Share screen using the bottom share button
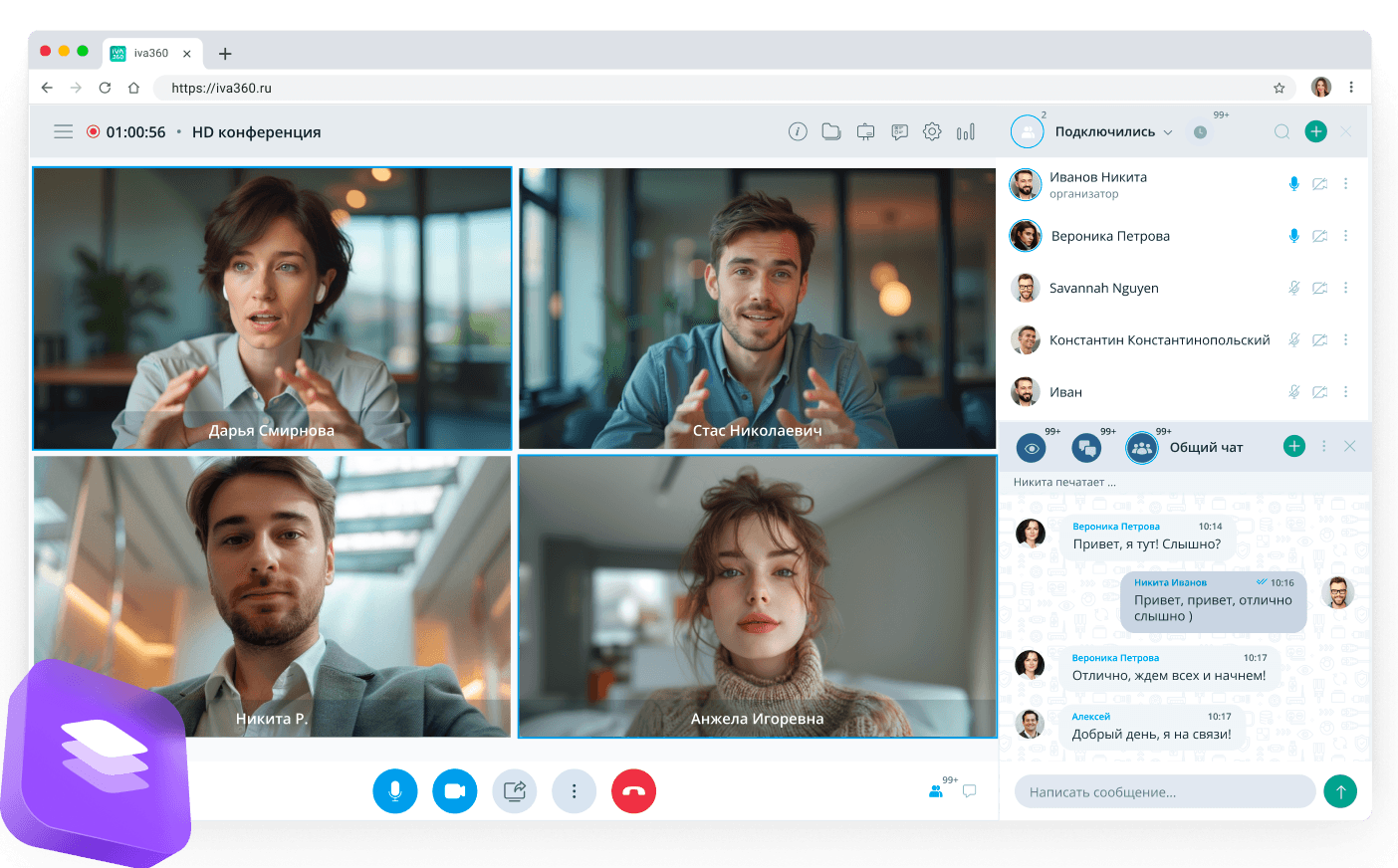 (515, 791)
